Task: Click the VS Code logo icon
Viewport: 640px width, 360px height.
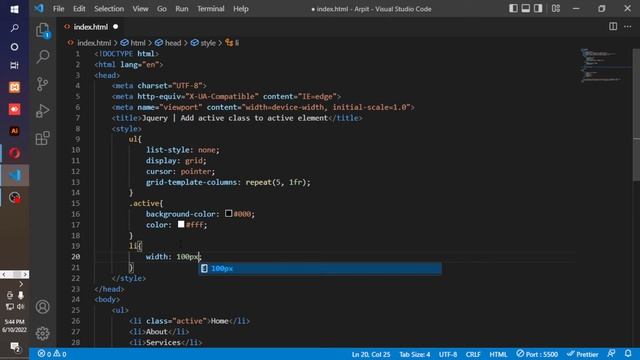Action: click(39, 8)
